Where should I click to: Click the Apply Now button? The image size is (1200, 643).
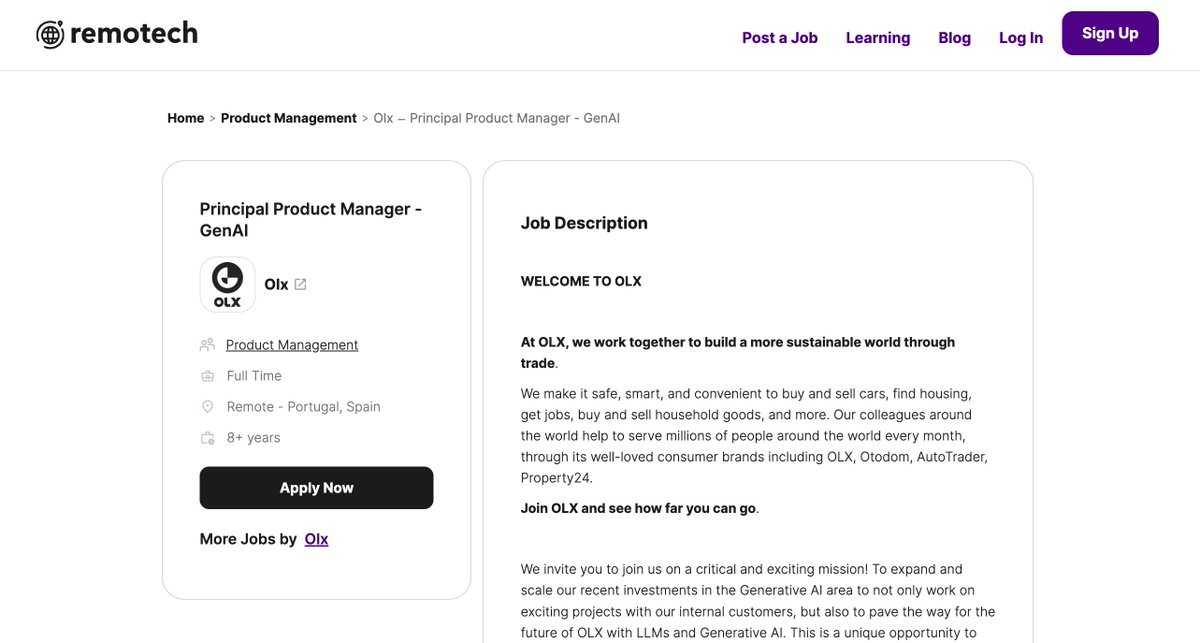coord(316,488)
